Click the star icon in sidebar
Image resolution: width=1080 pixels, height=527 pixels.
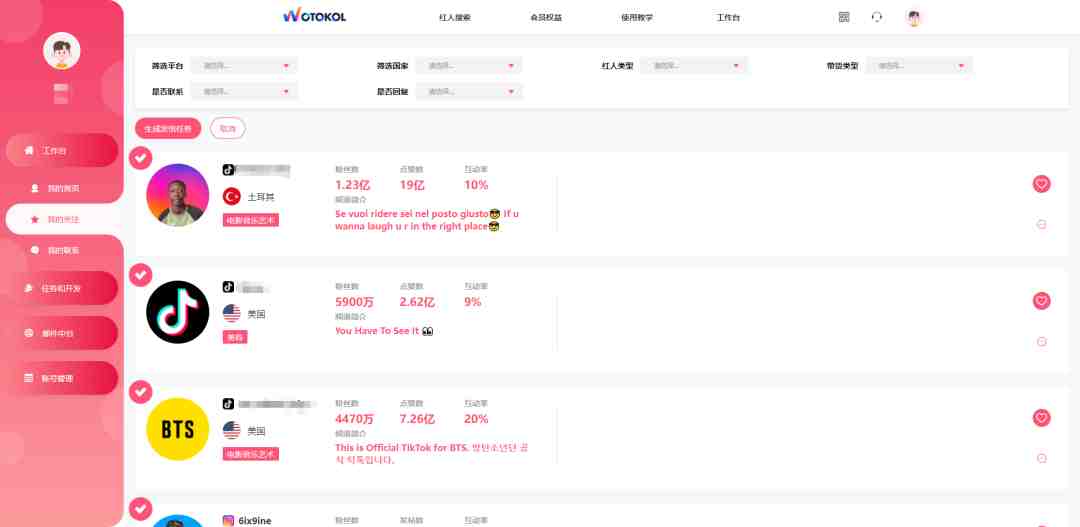tap(35, 220)
